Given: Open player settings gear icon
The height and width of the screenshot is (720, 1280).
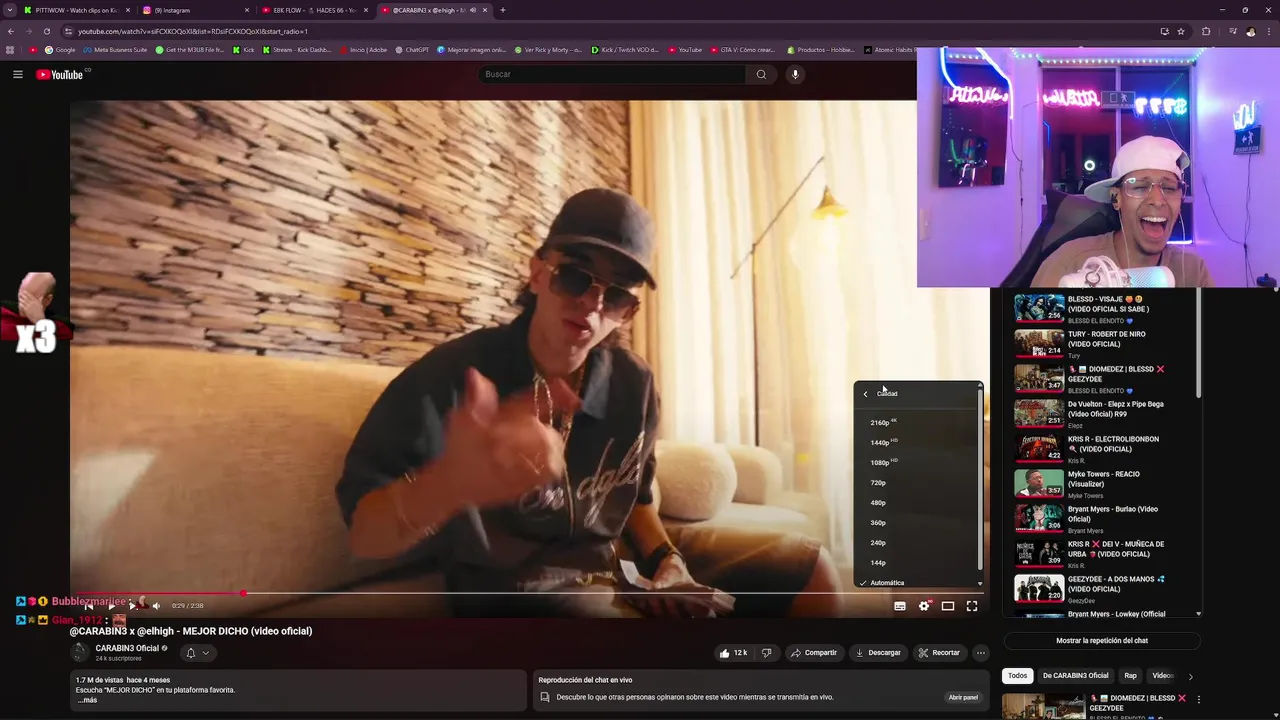Looking at the screenshot, I should pos(924,606).
